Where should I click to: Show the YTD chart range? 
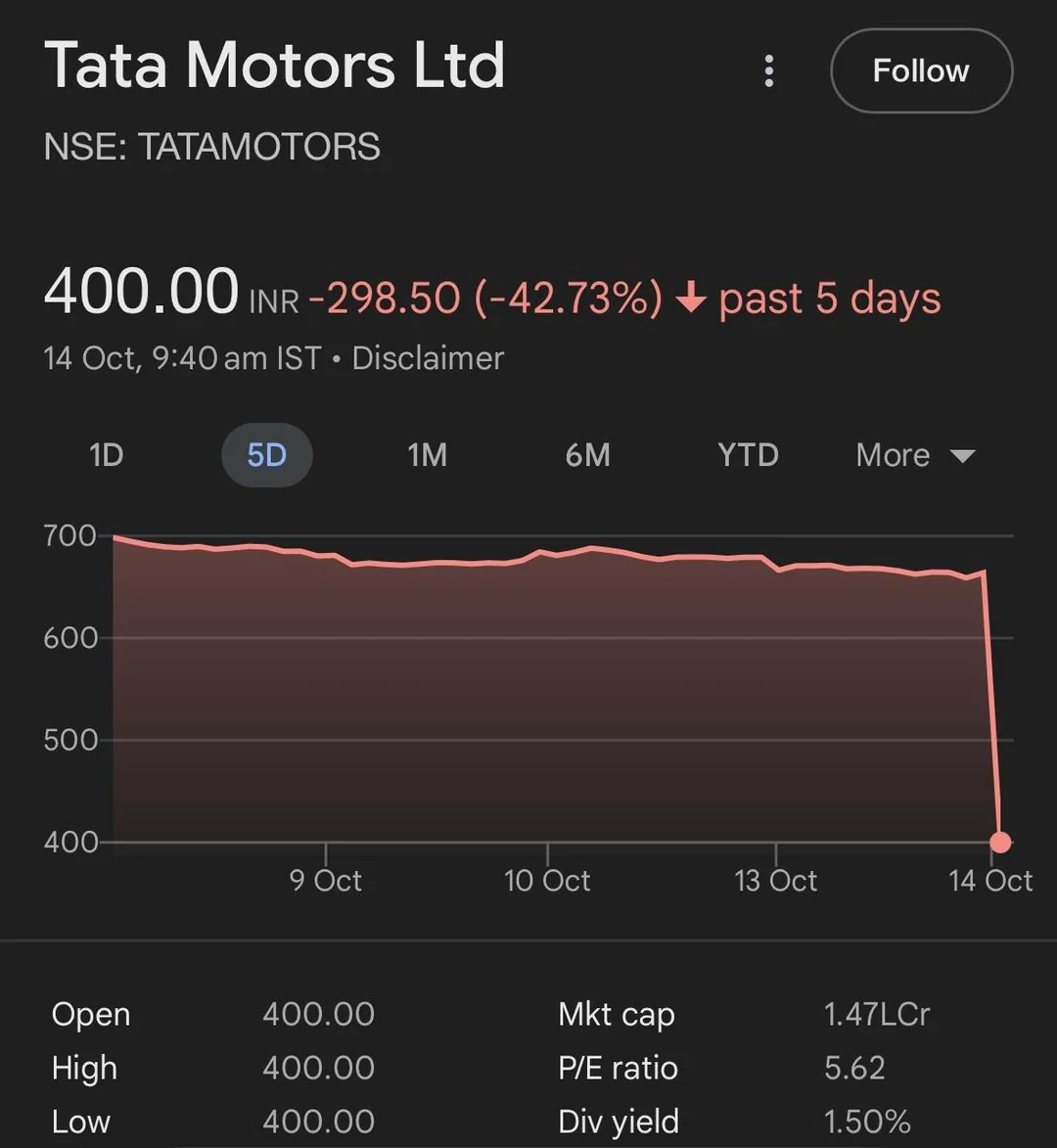(748, 455)
